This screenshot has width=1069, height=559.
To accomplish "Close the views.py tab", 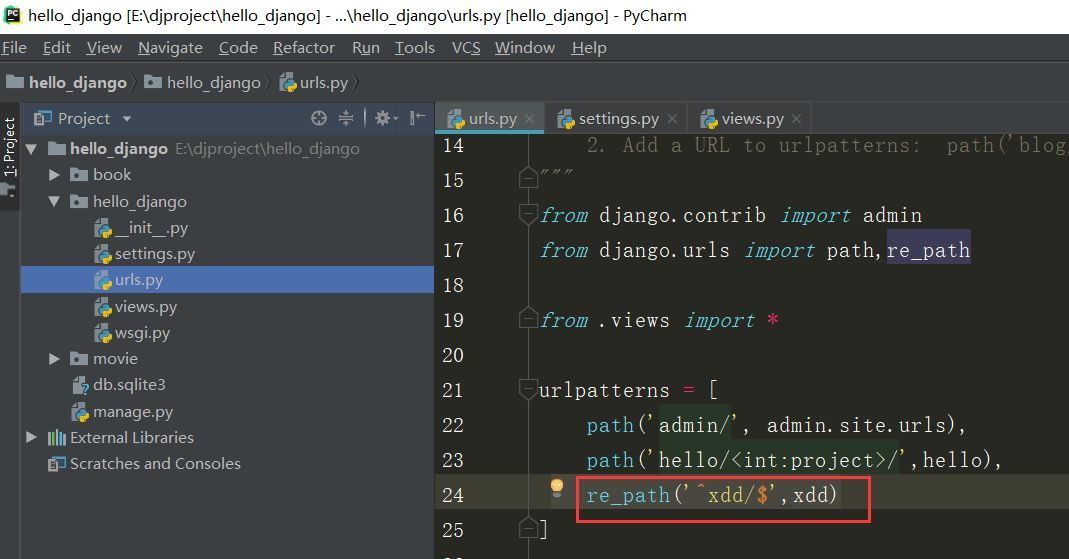I will coord(796,119).
